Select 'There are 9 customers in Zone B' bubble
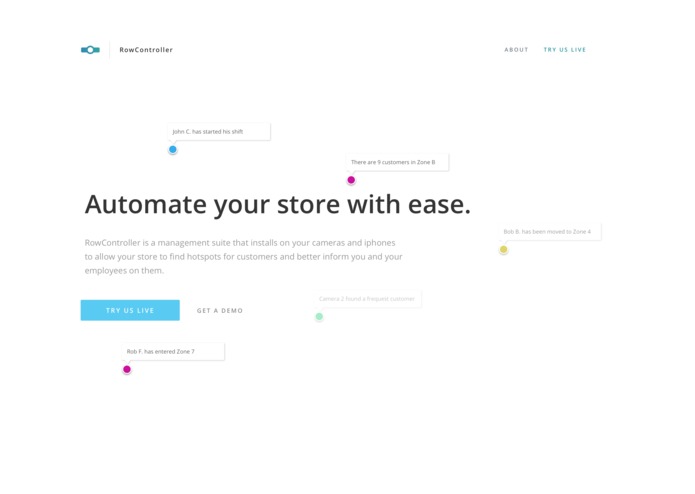Viewport: 695px width, 494px height. [x=397, y=162]
